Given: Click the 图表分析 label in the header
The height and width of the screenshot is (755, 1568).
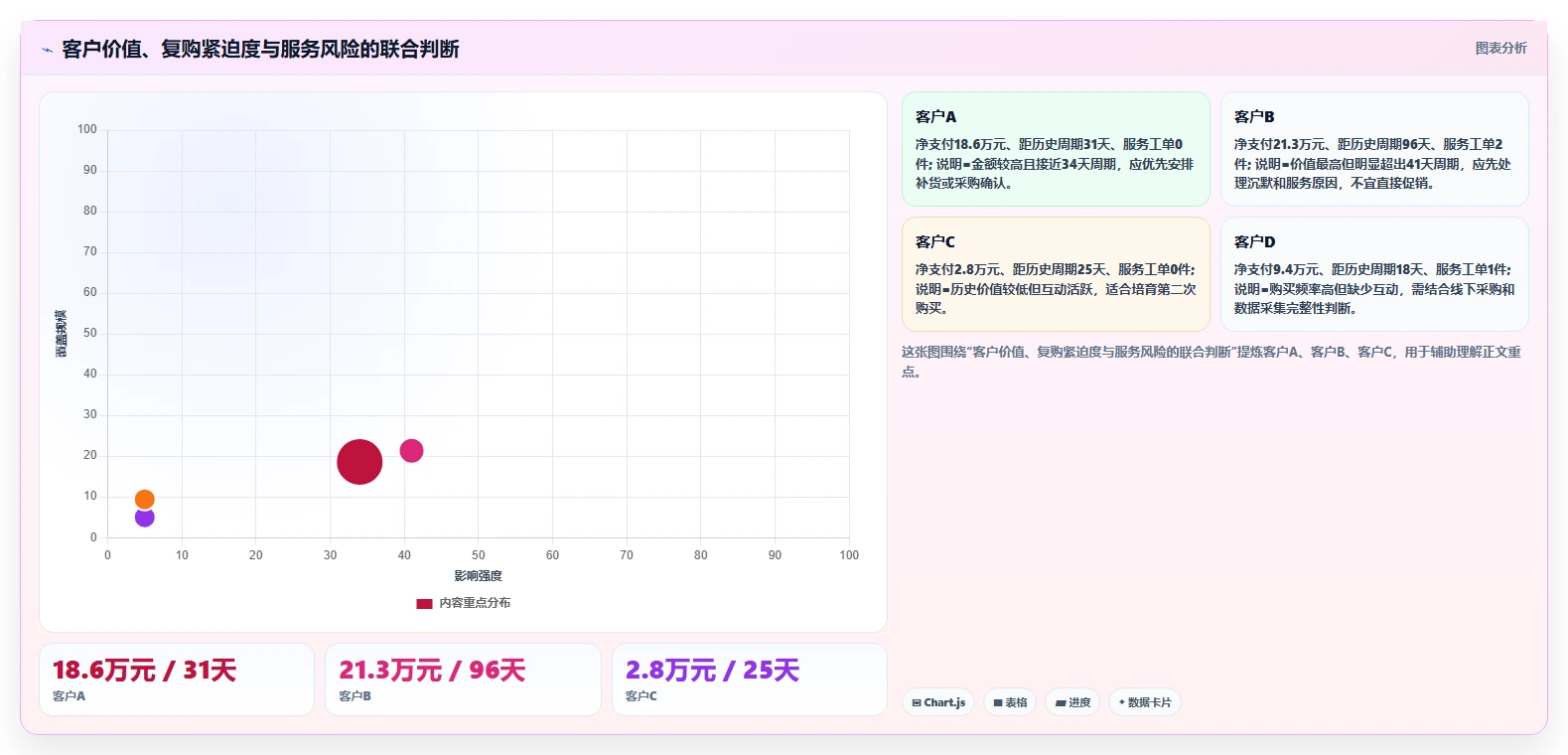Looking at the screenshot, I should point(1500,48).
